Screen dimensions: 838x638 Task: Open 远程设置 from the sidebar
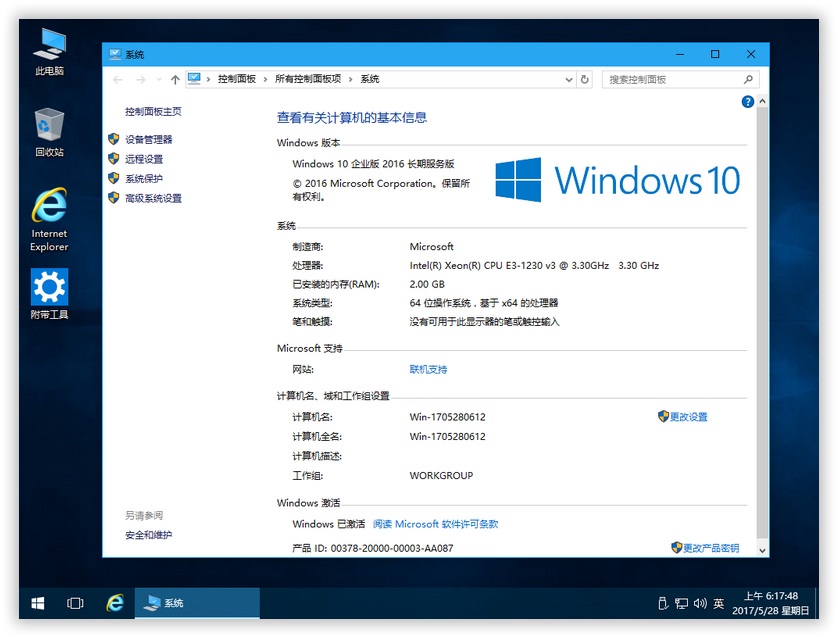click(x=144, y=159)
